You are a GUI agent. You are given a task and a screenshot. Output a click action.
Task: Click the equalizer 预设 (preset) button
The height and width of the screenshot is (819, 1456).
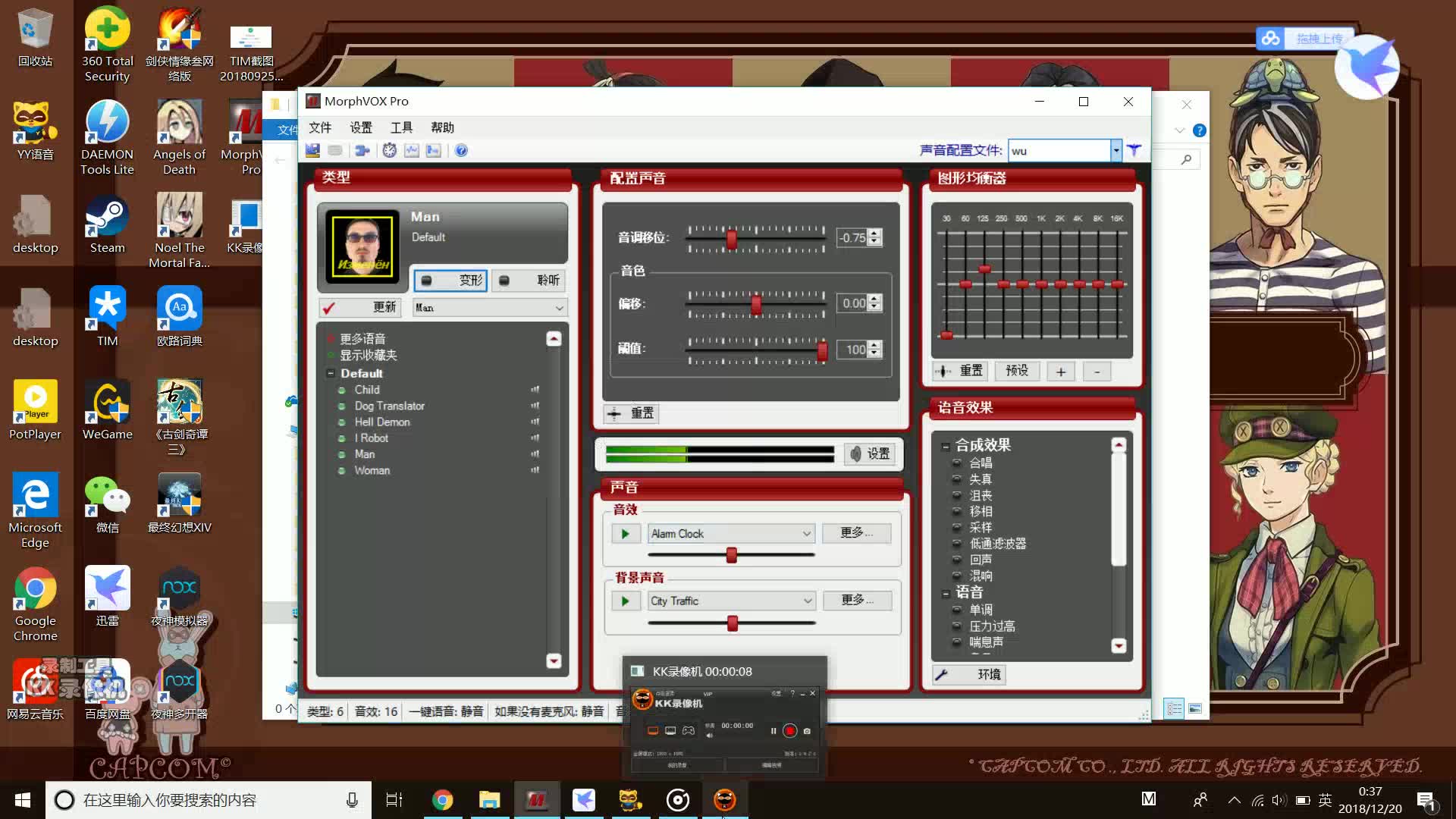coord(1016,371)
